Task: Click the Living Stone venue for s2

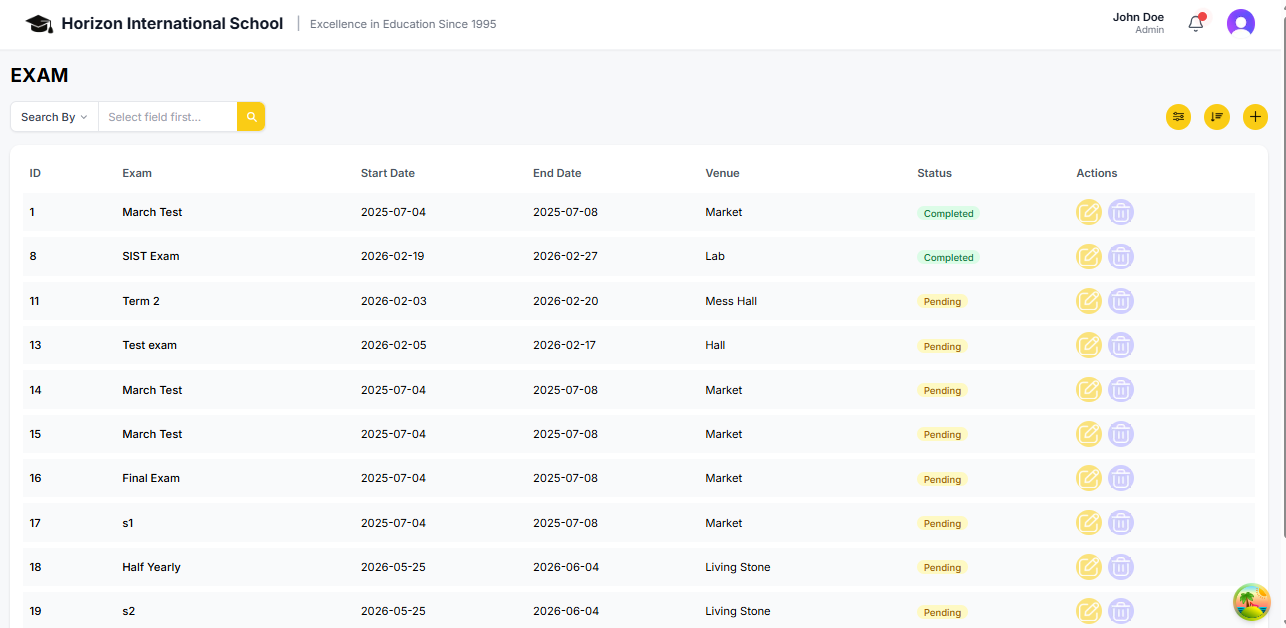Action: point(738,611)
